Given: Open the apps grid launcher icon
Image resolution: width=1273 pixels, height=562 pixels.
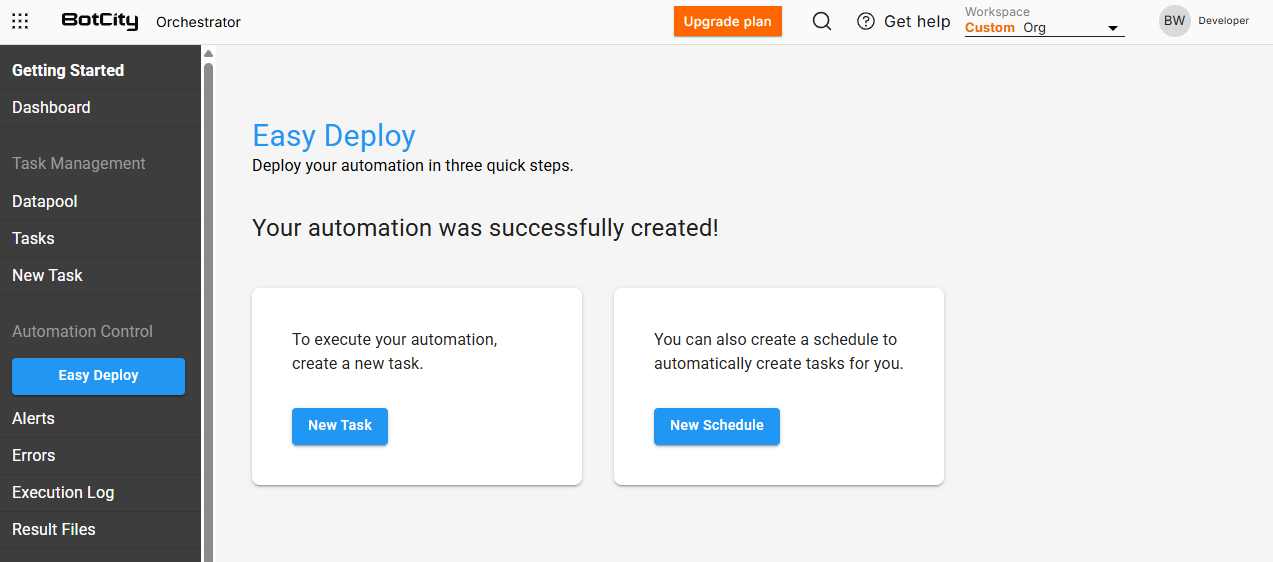Looking at the screenshot, I should pos(20,21).
